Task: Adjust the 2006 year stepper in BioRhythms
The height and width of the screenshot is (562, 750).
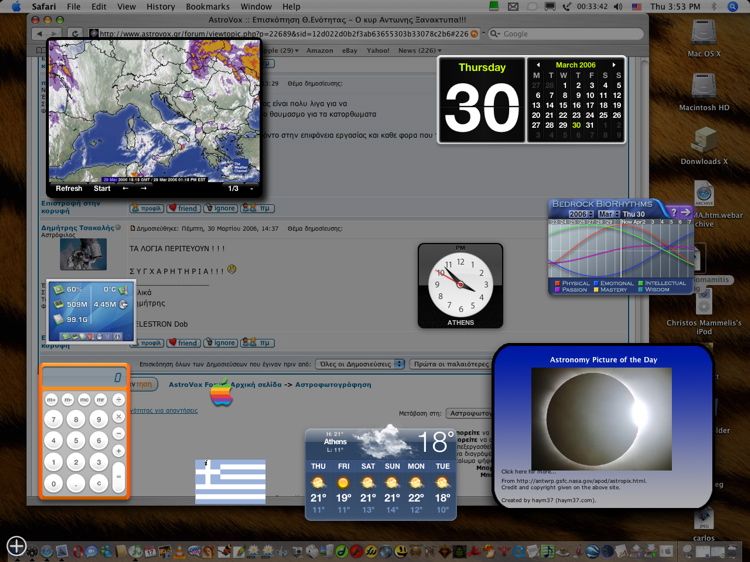Action: coord(591,214)
